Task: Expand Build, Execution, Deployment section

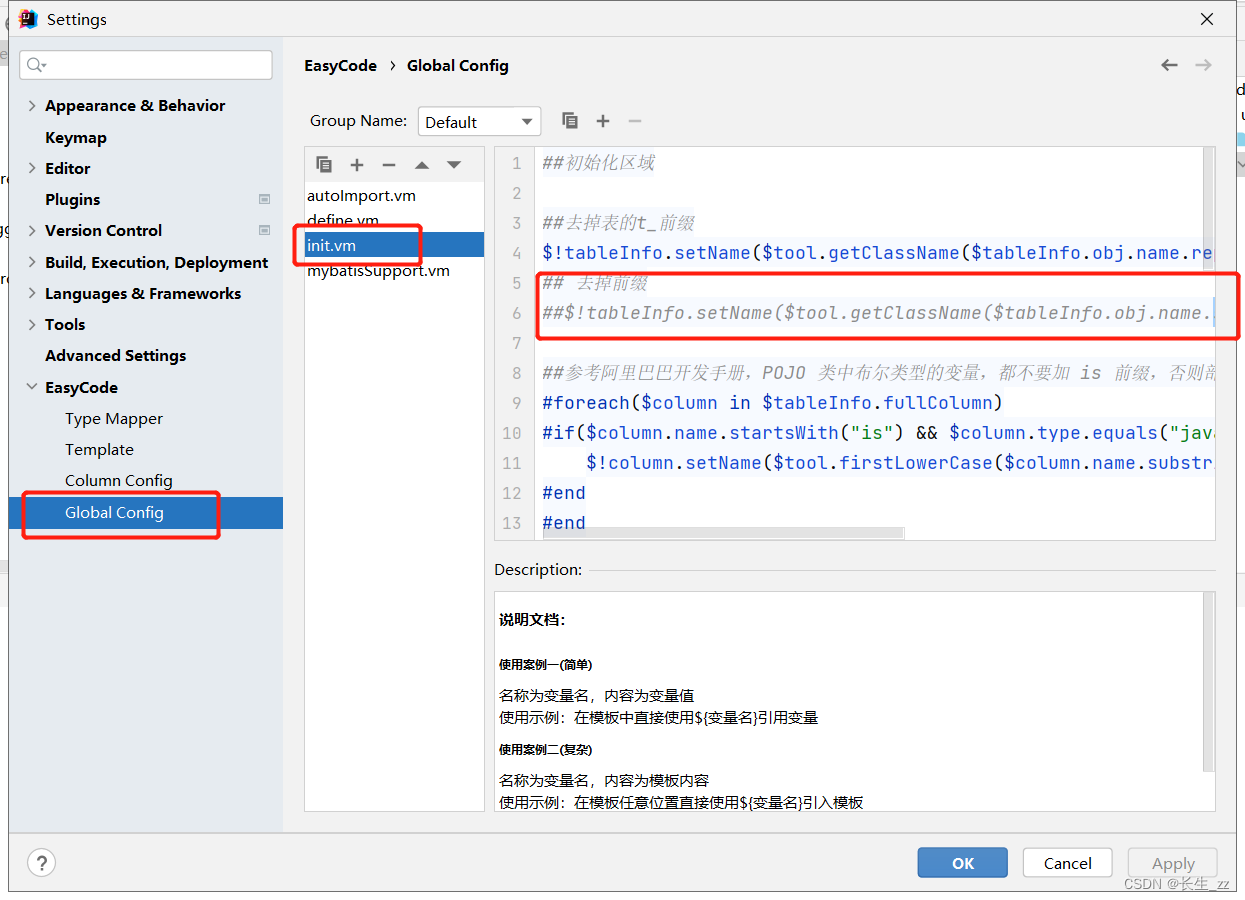Action: [x=32, y=262]
